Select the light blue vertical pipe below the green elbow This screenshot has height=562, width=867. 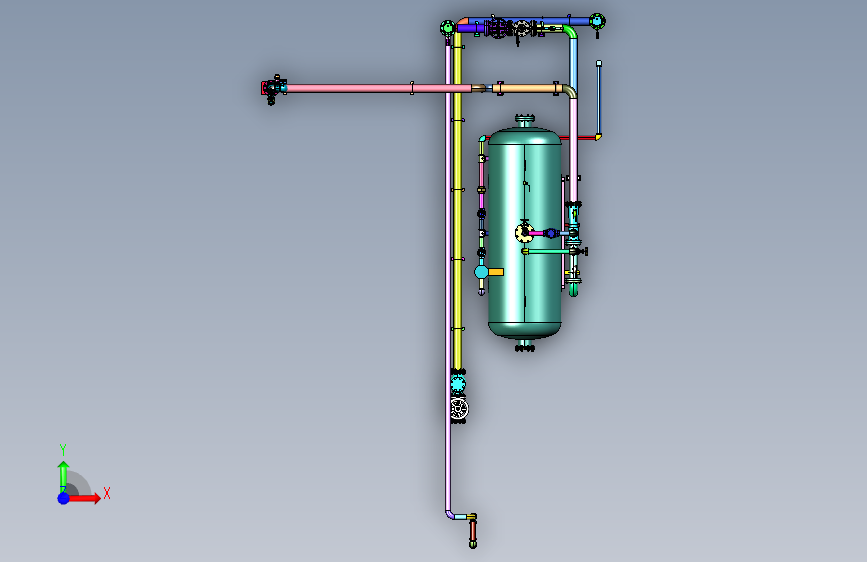coord(573,62)
